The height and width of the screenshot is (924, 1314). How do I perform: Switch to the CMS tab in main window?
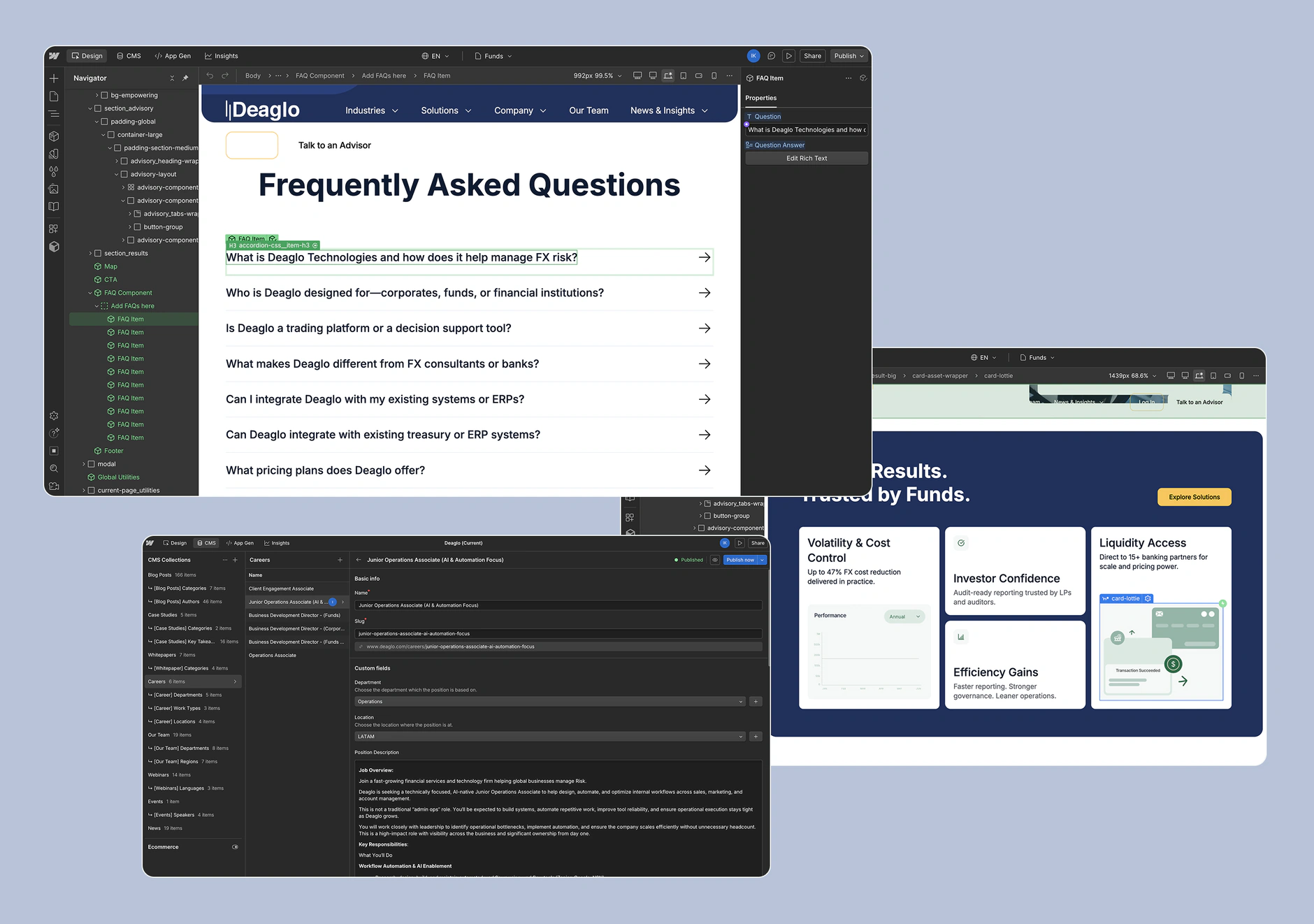pos(129,56)
